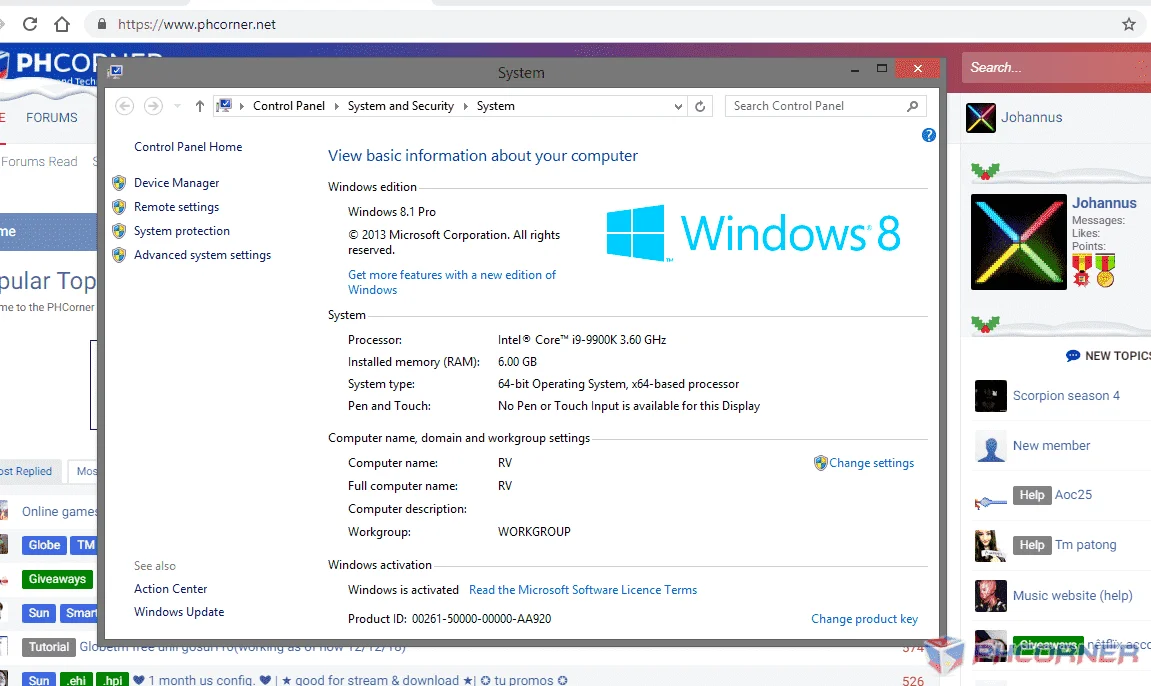
Task: Open Forums Read link
Action: (39, 162)
